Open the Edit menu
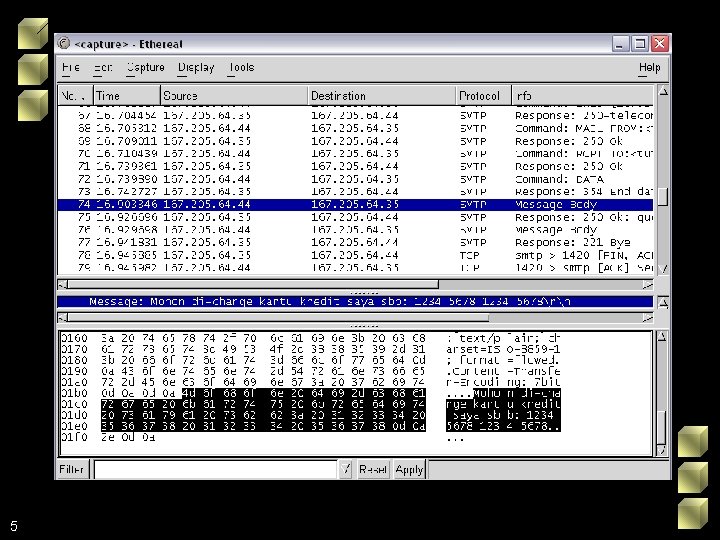Viewport: 720px width, 540px height. tap(103, 68)
